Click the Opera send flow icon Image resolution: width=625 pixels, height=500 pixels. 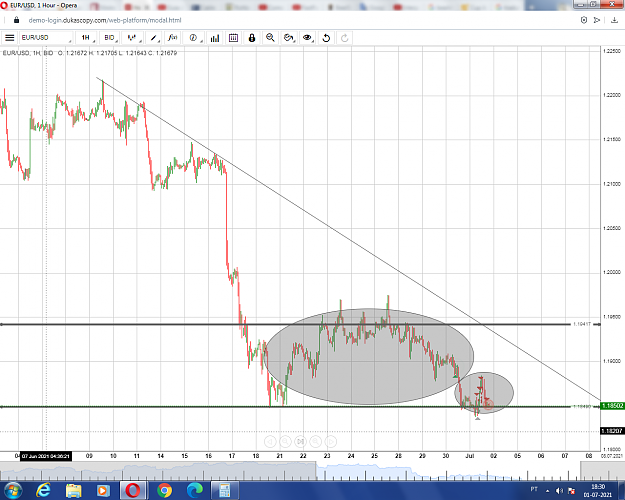[597, 20]
